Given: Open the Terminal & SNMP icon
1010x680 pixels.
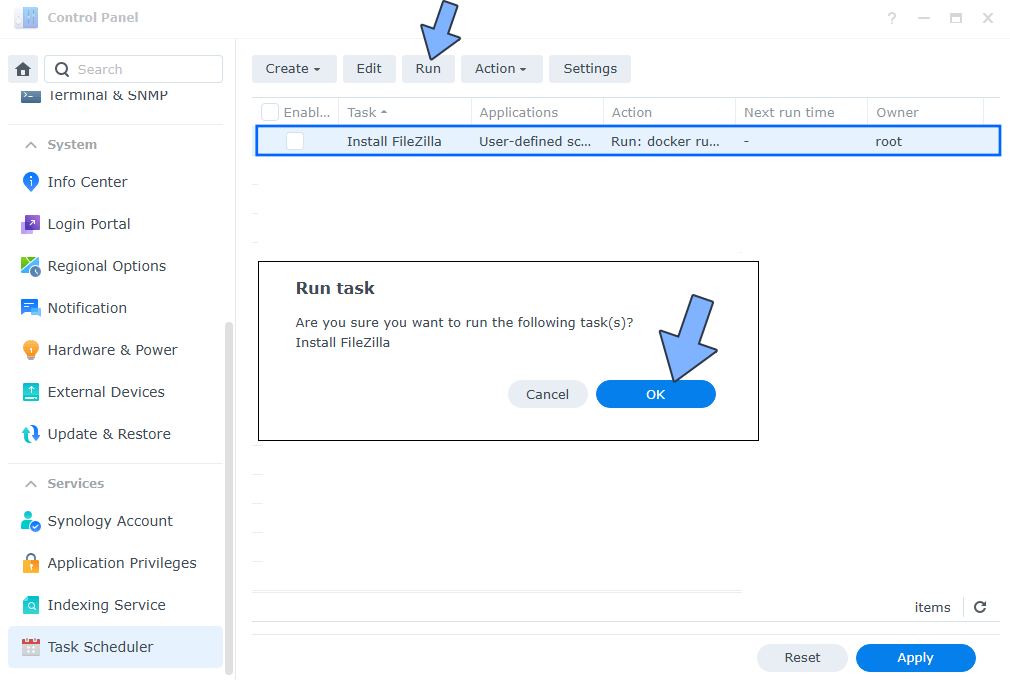Looking at the screenshot, I should tap(30, 95).
